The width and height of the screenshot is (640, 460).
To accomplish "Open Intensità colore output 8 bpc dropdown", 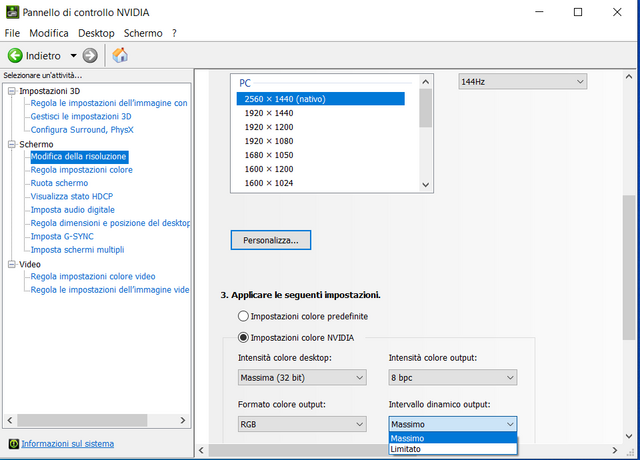I will [x=453, y=378].
